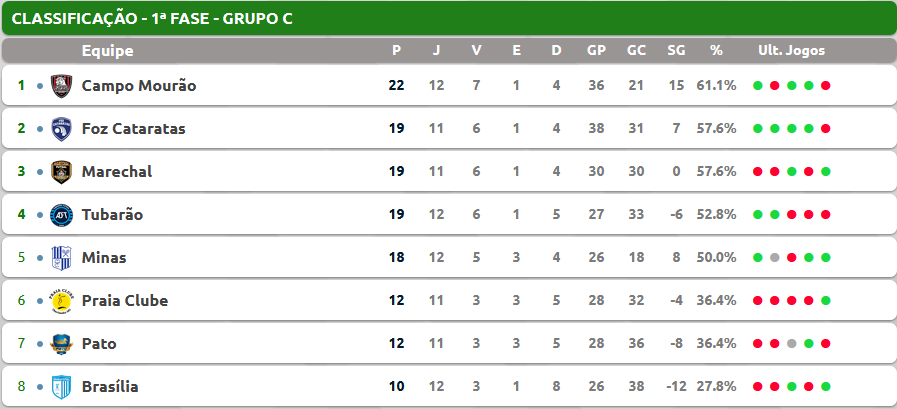The image size is (897, 409).
Task: Select the Praia Clube team name
Action: [125, 301]
